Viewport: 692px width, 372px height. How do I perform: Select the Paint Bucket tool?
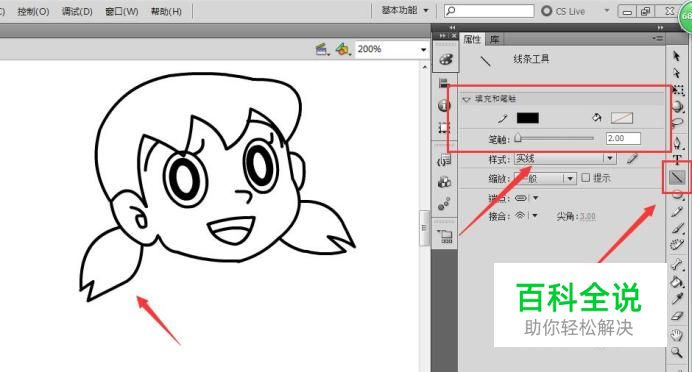click(677, 282)
